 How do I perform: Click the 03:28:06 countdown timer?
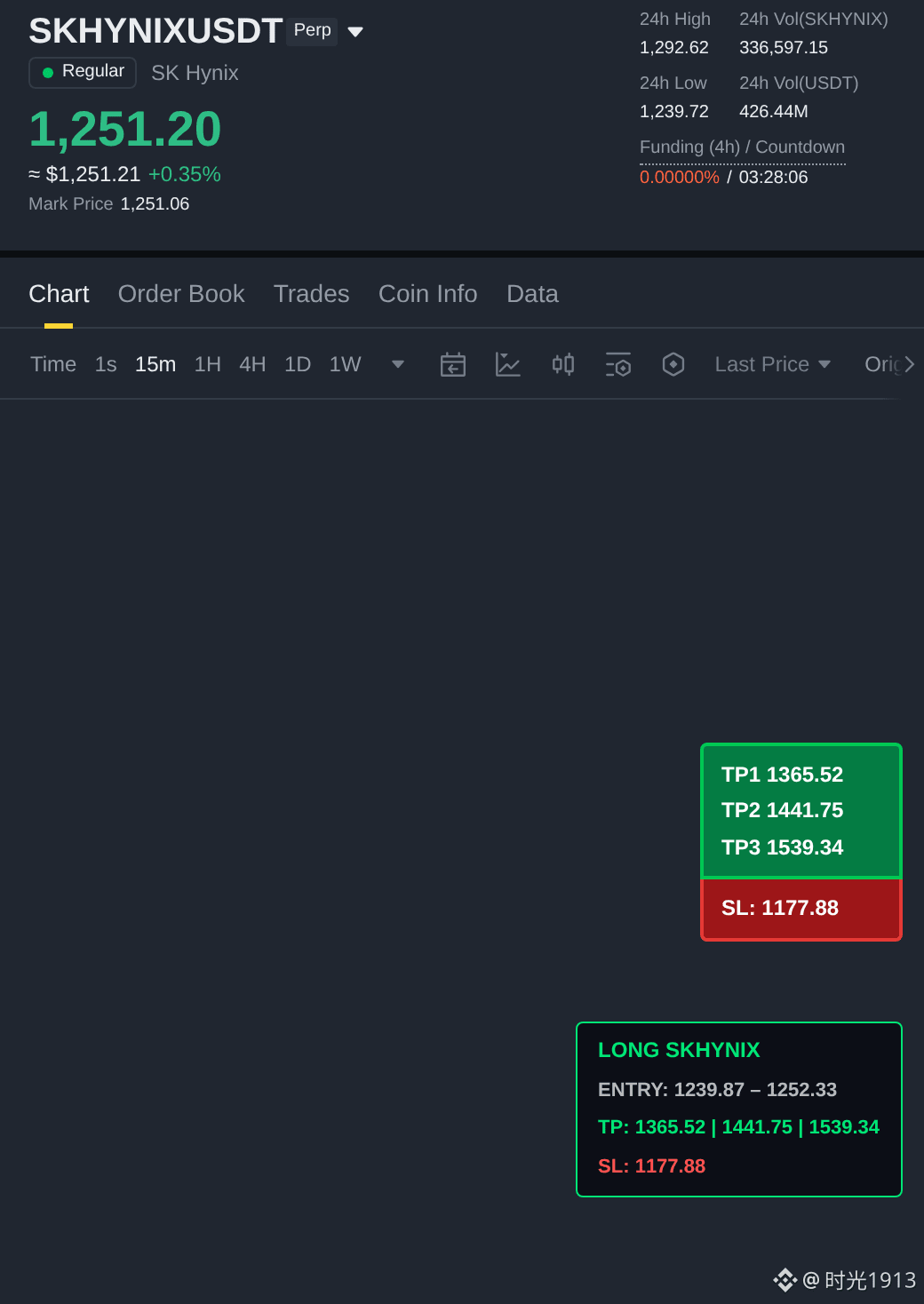[x=773, y=177]
